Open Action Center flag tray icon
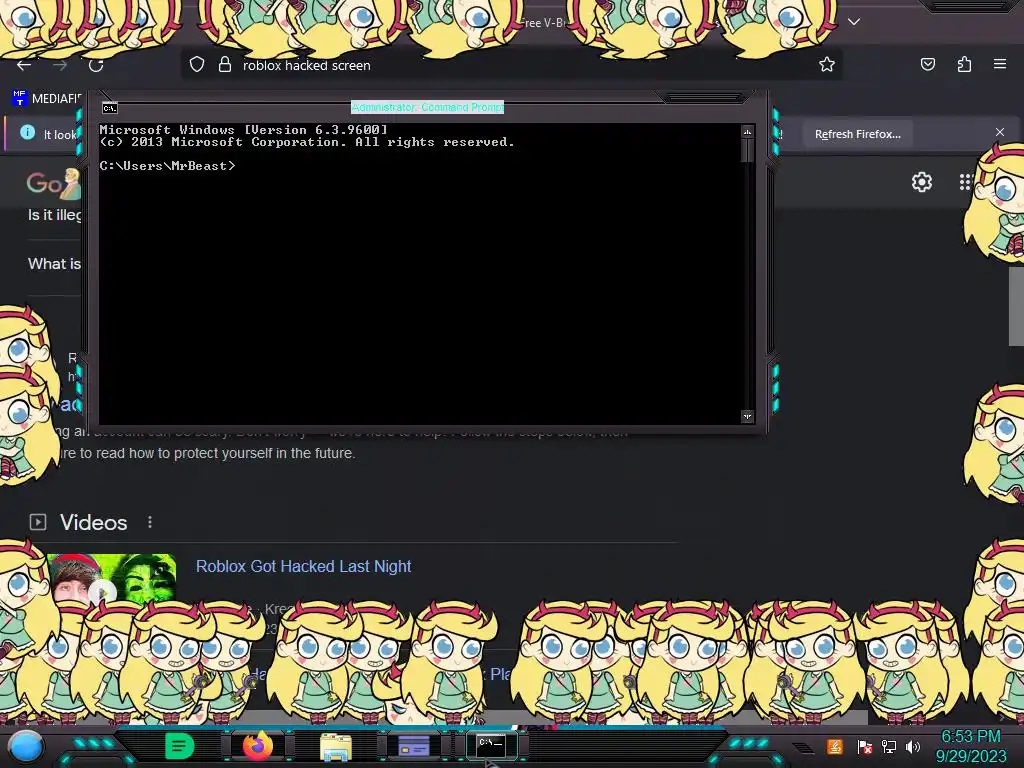 coord(864,746)
